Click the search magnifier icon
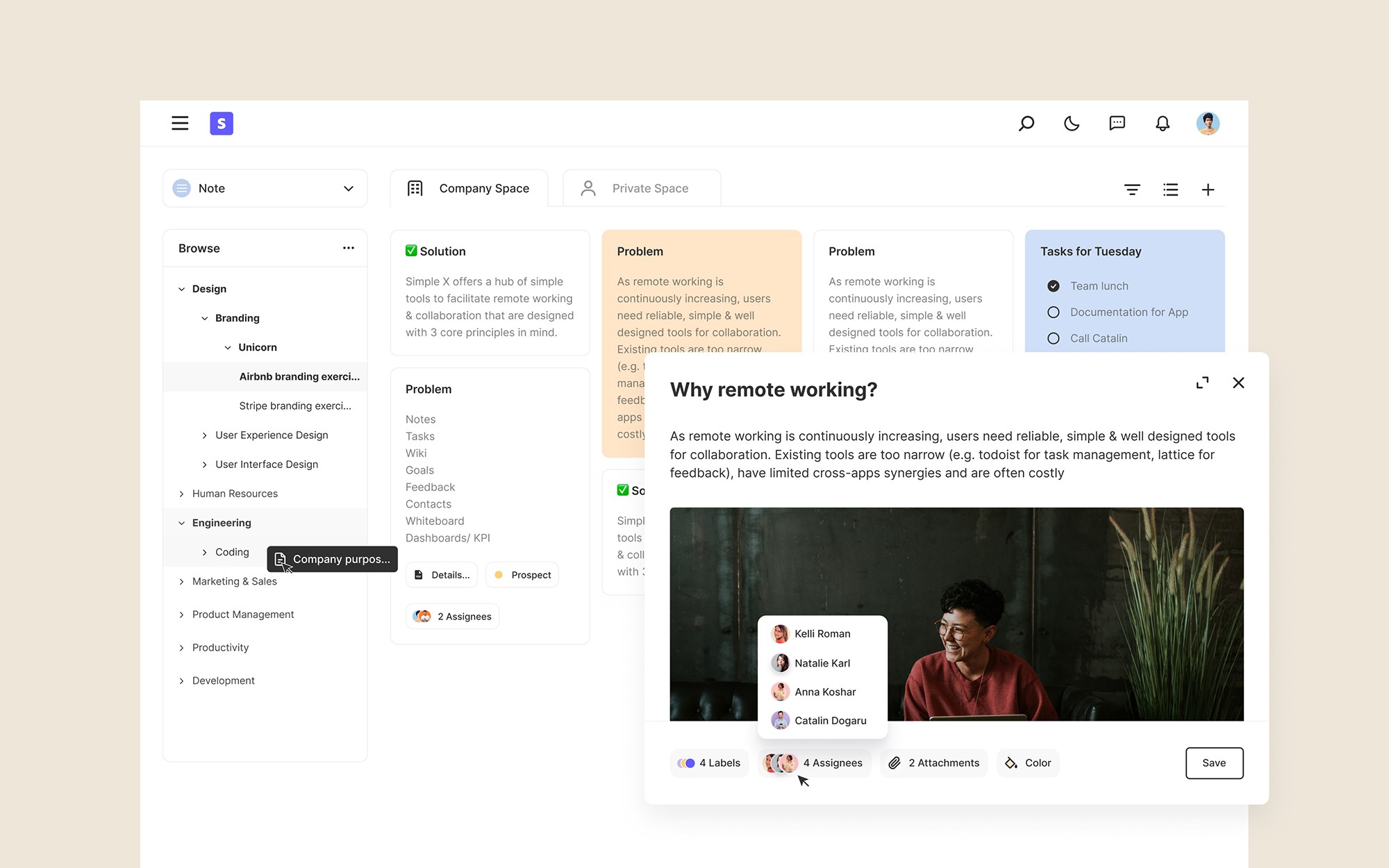Screen dimensions: 1389x868 1026,124
